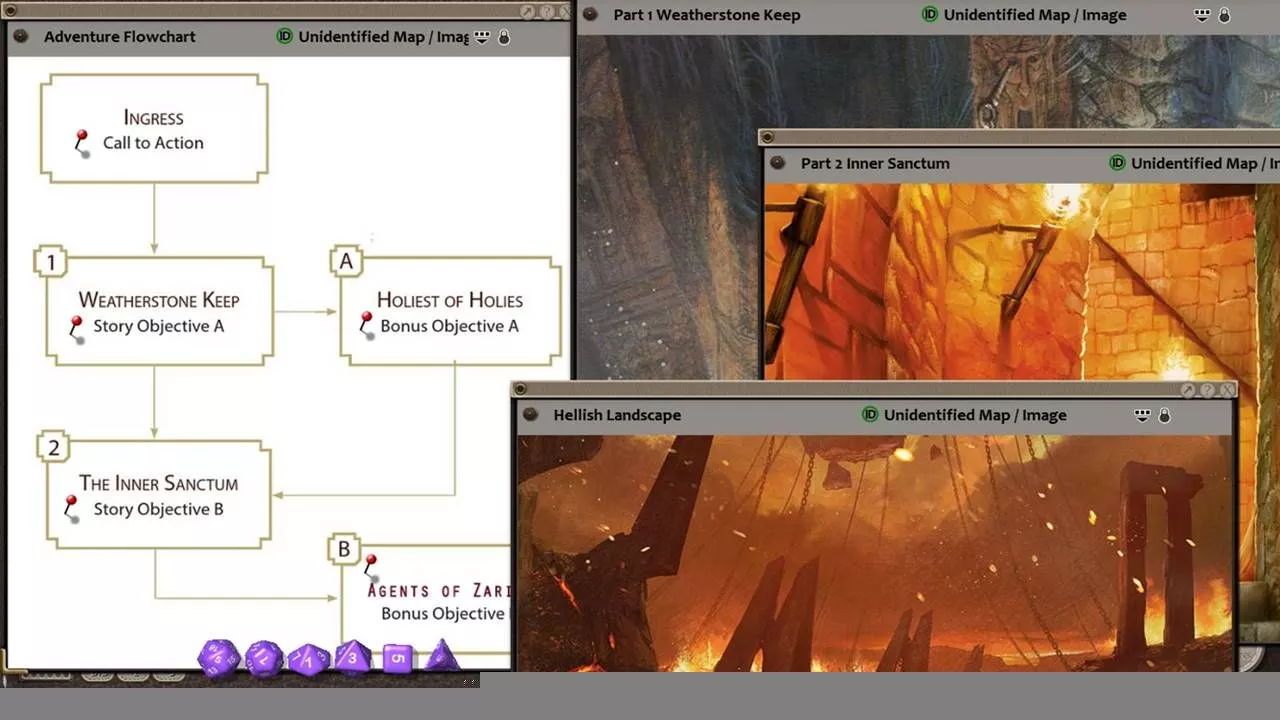Select the purple d10 die
The height and width of the screenshot is (720, 1280).
pyautogui.click(x=309, y=660)
